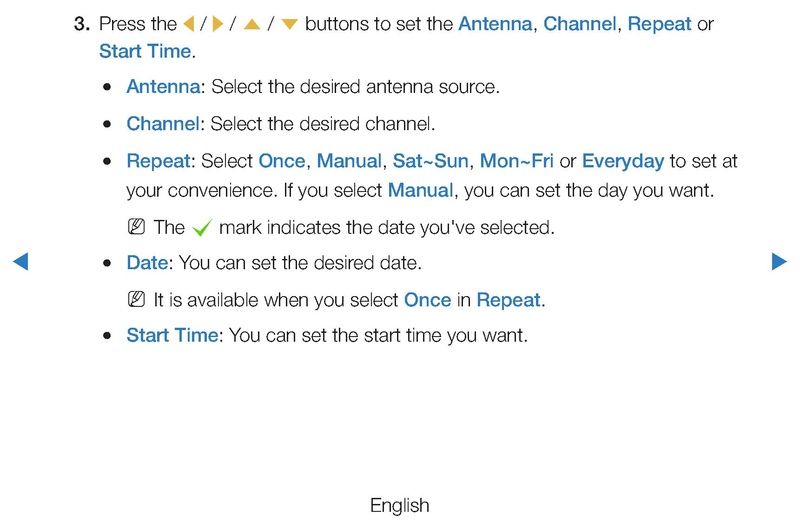Screen dimensions: 800x523
Task: Click the Channel bullet heading
Action: (163, 124)
